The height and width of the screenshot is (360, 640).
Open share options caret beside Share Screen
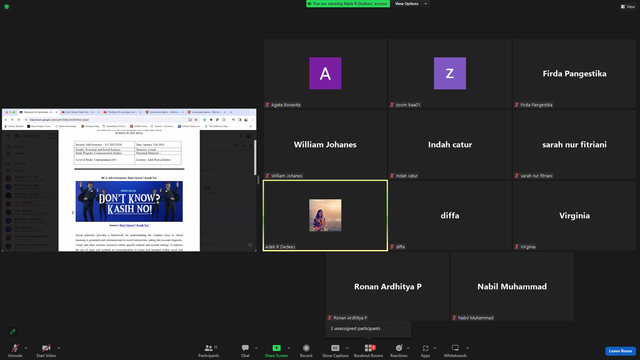[289, 348]
